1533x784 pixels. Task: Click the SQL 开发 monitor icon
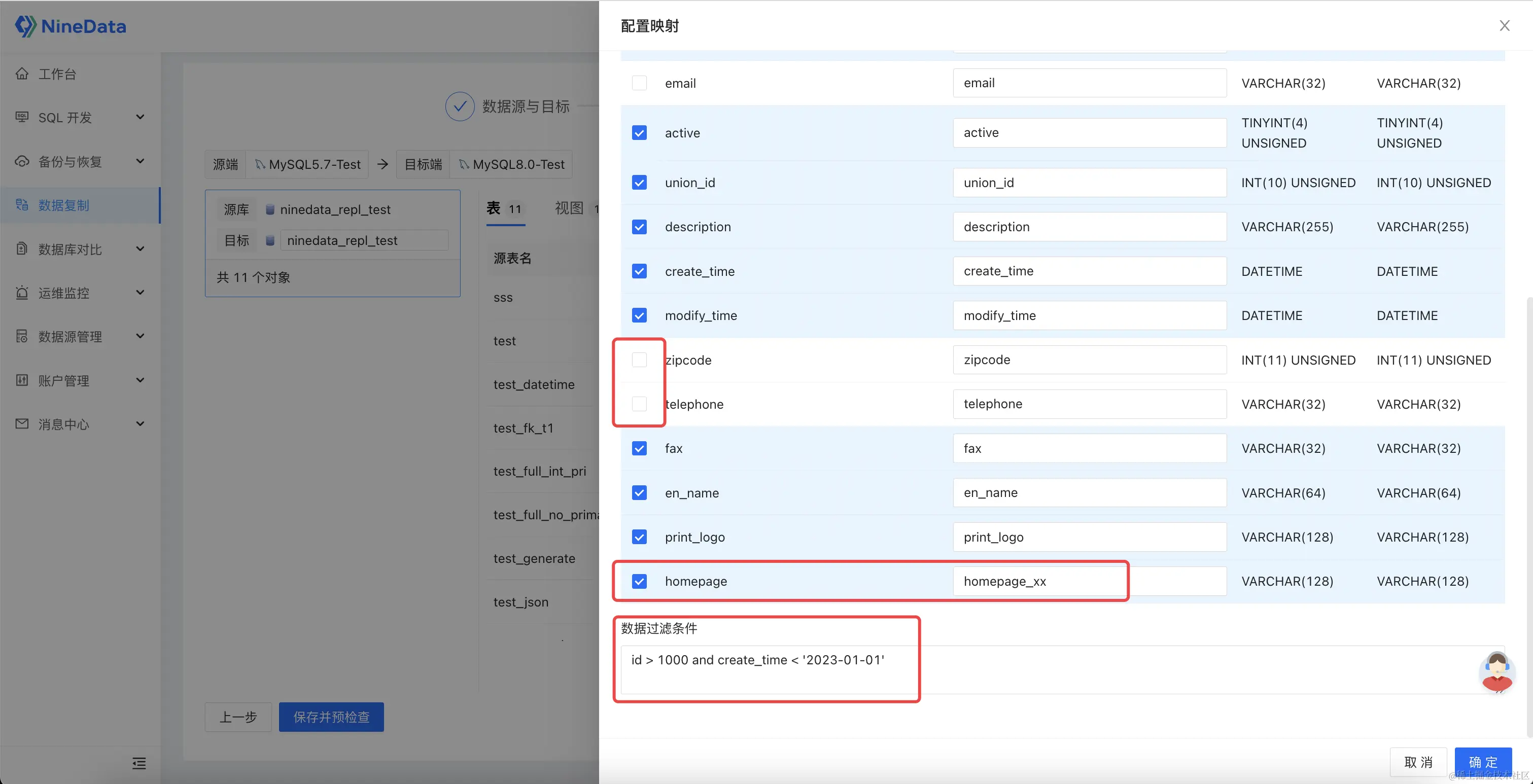tap(22, 117)
